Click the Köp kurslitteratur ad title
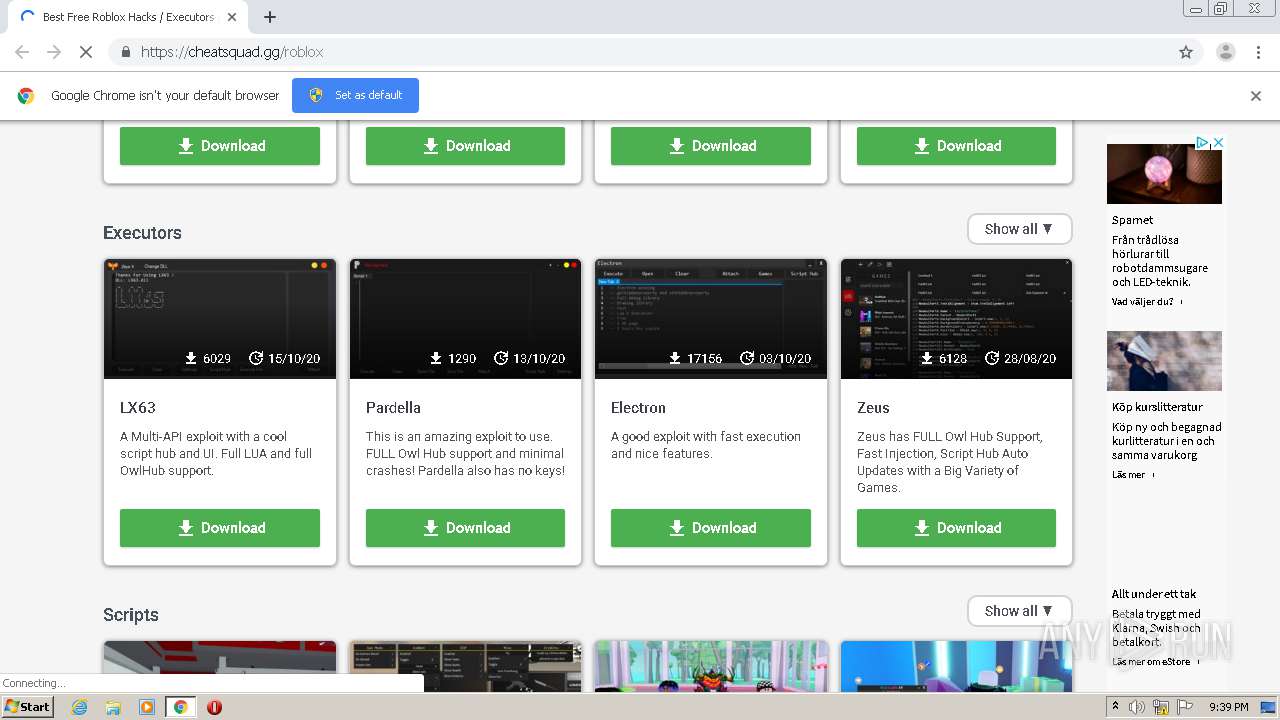The image size is (1280, 720). tap(1157, 407)
